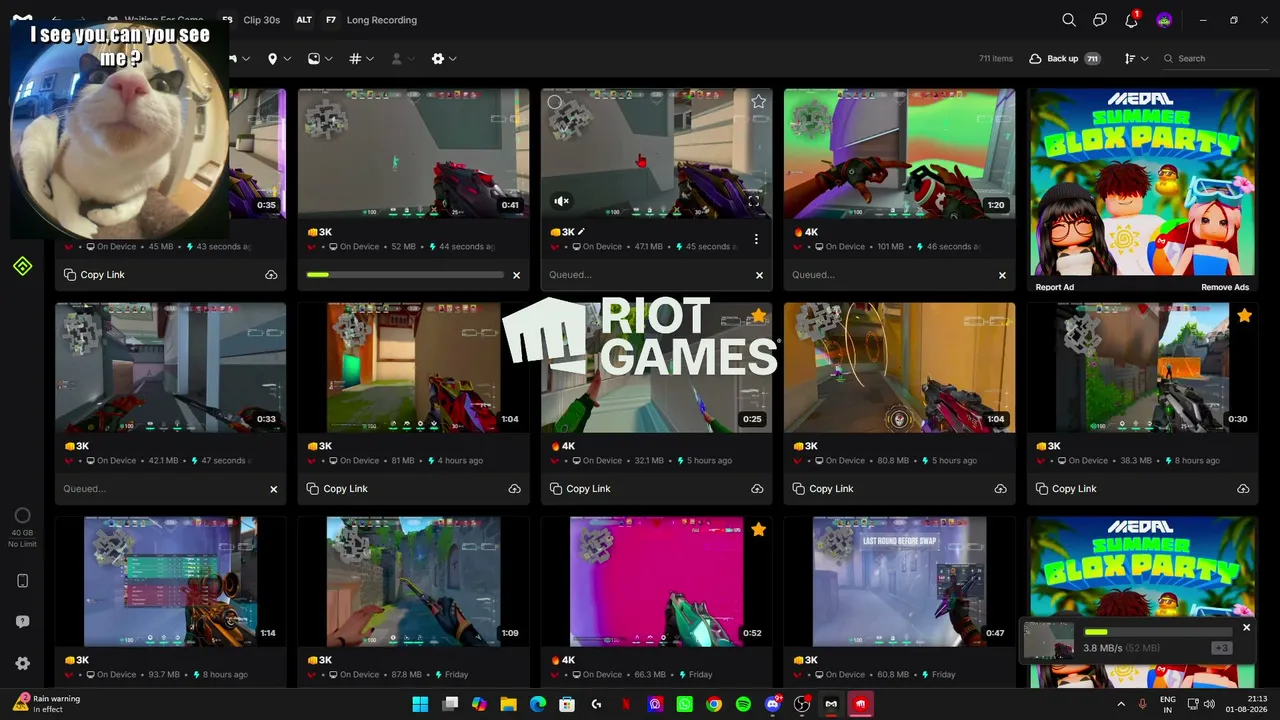Open the chat messages icon
1280x720 pixels.
pos(1100,20)
